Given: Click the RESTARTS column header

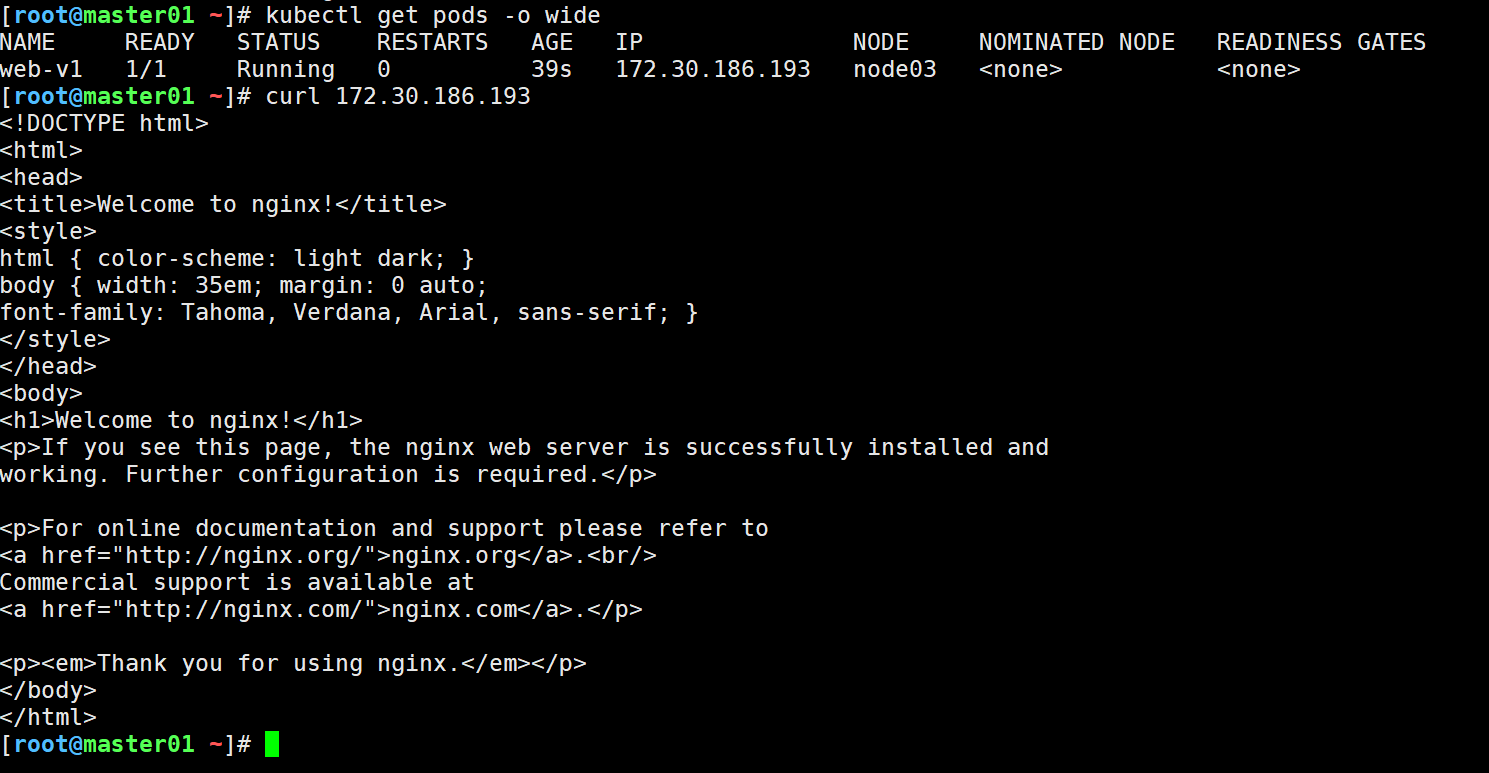Looking at the screenshot, I should (432, 42).
